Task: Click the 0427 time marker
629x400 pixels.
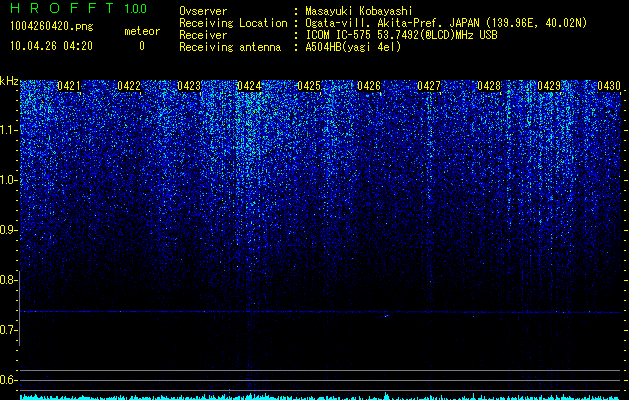Action: (429, 86)
